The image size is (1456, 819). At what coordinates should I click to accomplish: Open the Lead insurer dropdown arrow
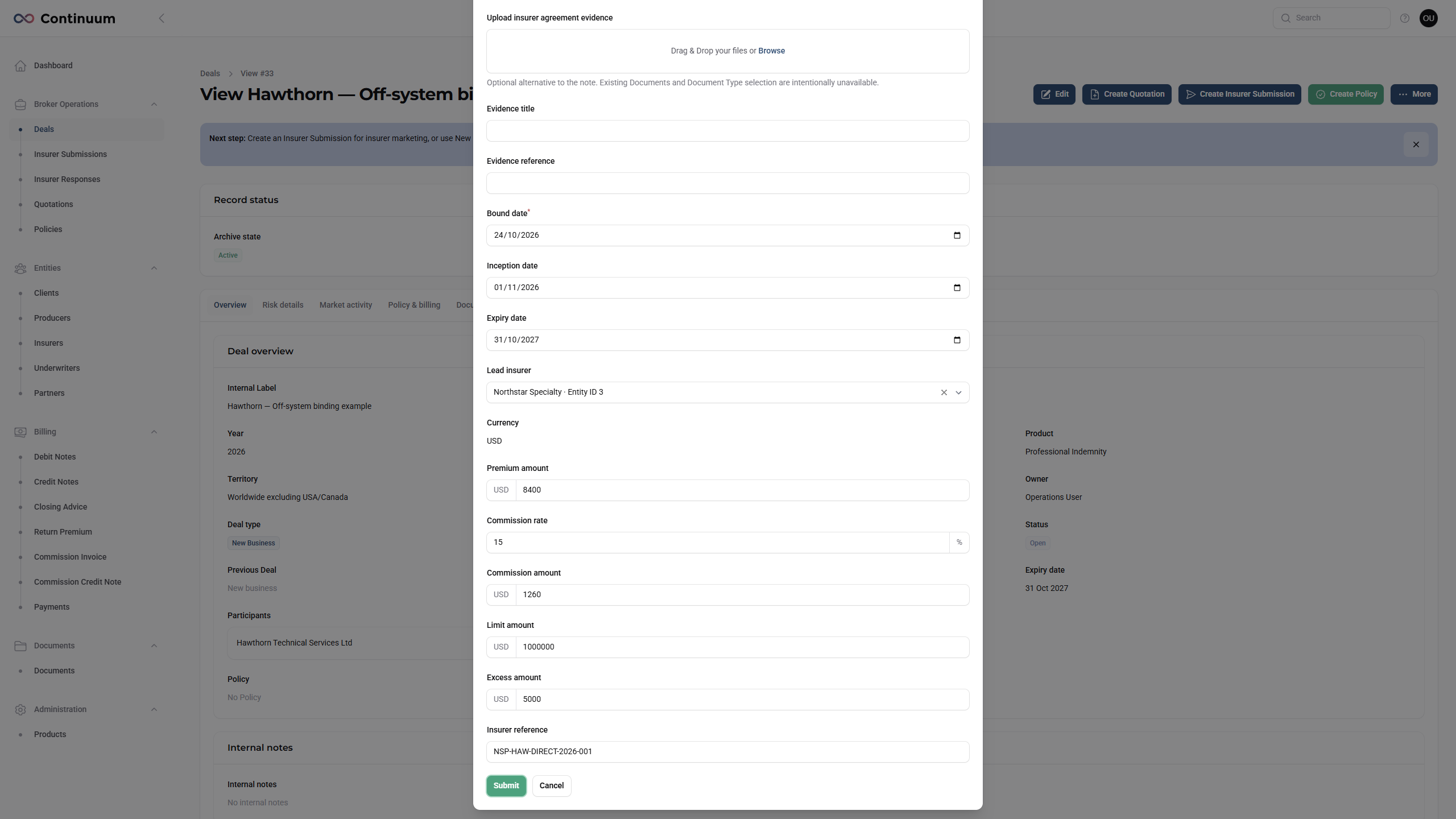pyautogui.click(x=958, y=392)
